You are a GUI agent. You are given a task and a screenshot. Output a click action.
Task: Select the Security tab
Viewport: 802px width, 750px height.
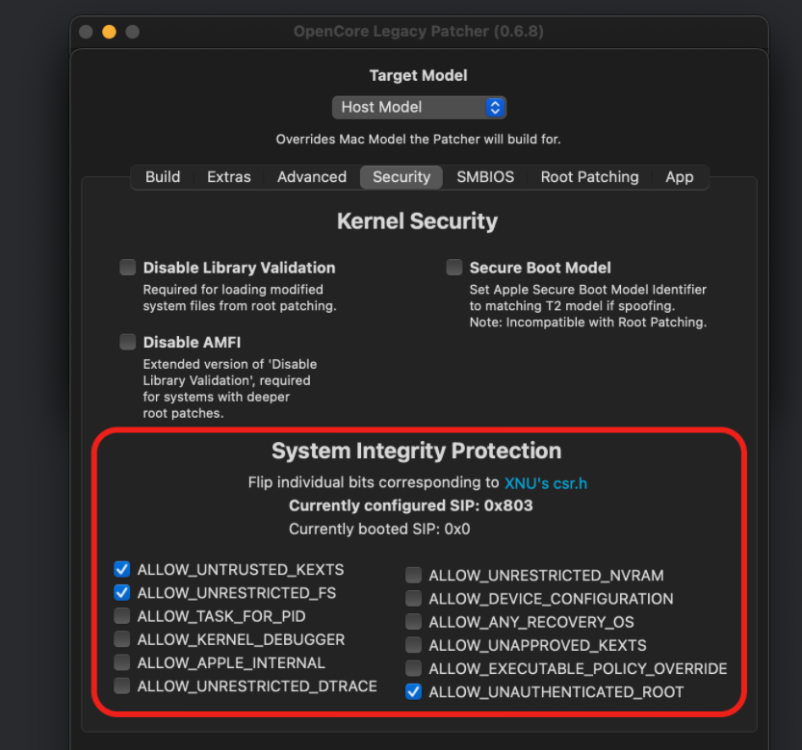click(x=402, y=177)
